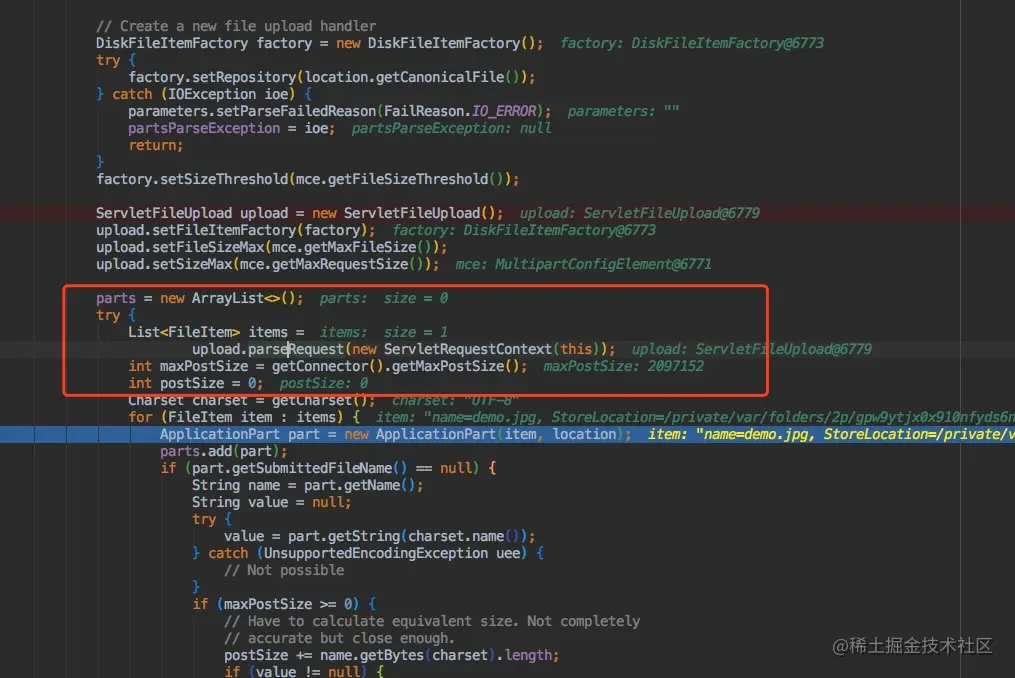1015x678 pixels.
Task: Click inline hint "parts: size = 0"
Action: click(384, 298)
